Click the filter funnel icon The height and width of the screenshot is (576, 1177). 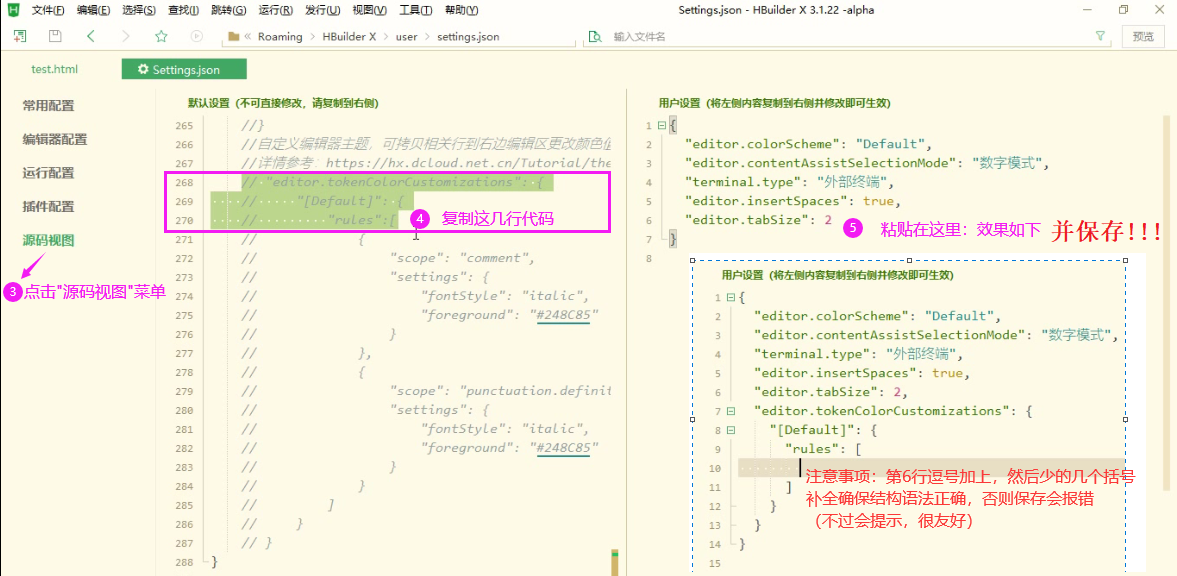tap(1100, 36)
